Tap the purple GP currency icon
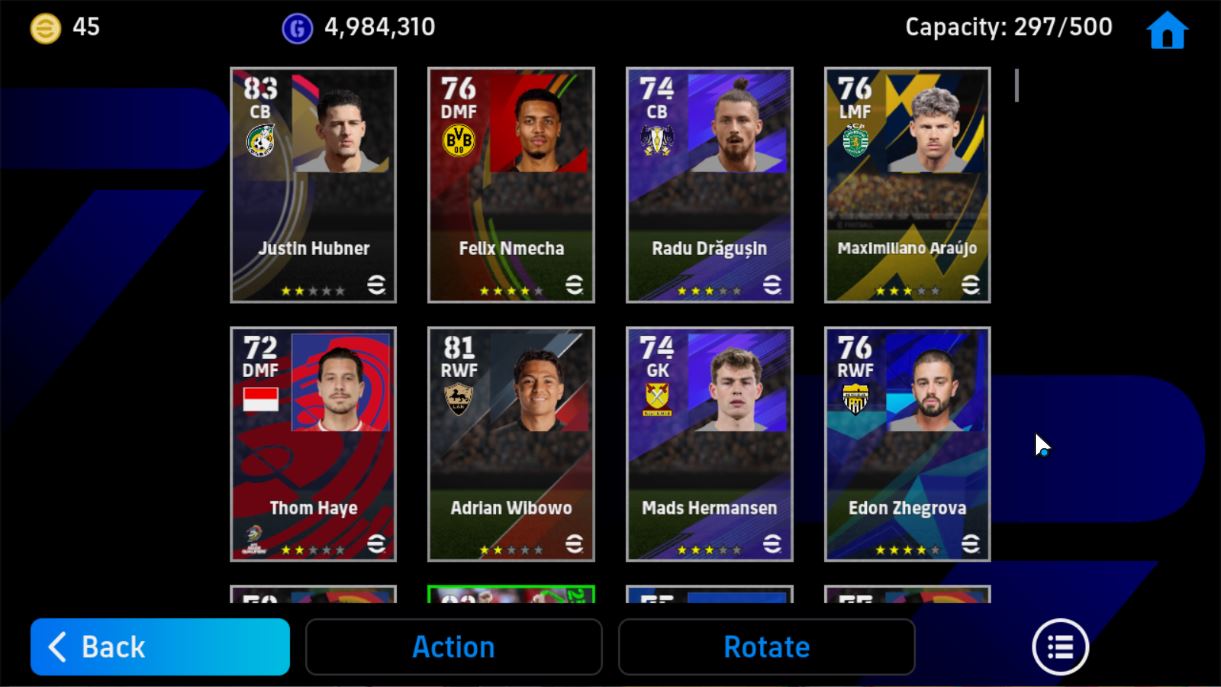The width and height of the screenshot is (1221, 687). (x=297, y=28)
